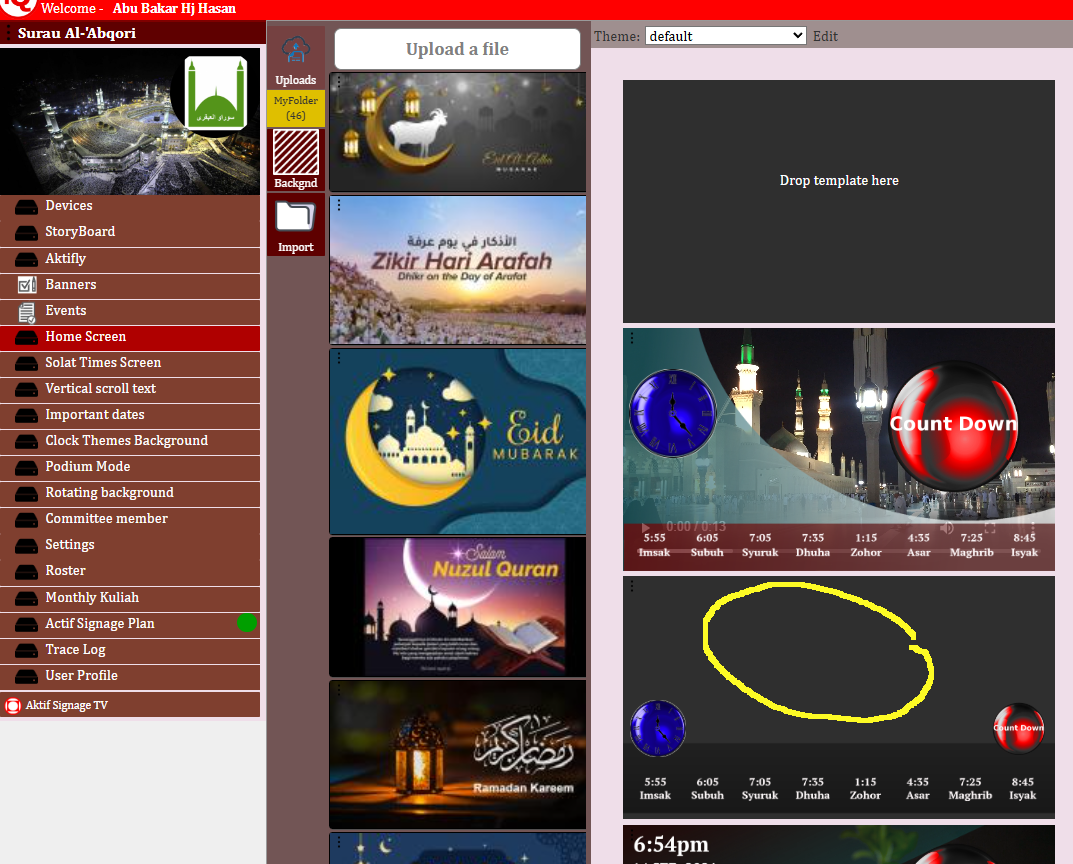
Task: Open the Import folder icon
Action: pos(296,218)
